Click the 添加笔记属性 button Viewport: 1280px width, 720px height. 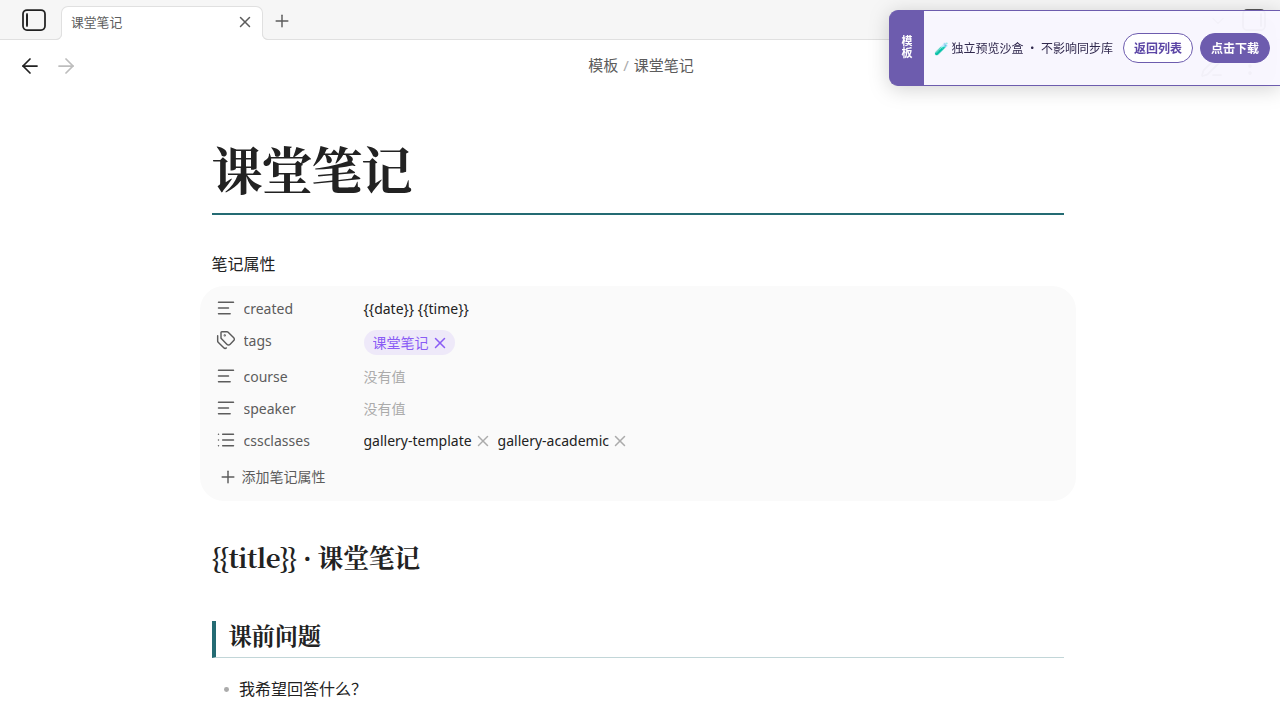(x=273, y=477)
